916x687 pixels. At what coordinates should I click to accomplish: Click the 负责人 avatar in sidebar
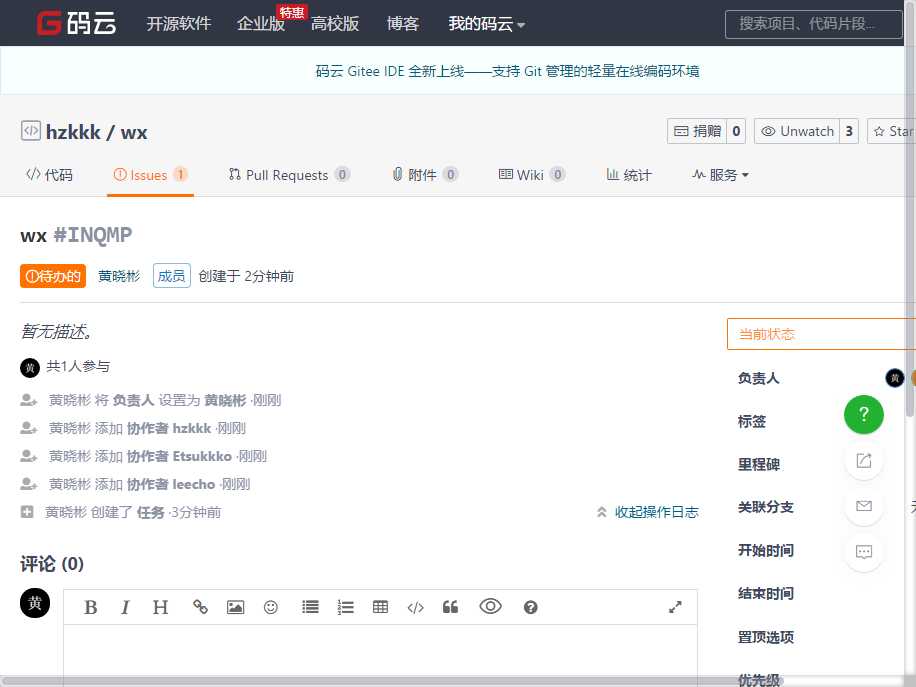pos(894,378)
